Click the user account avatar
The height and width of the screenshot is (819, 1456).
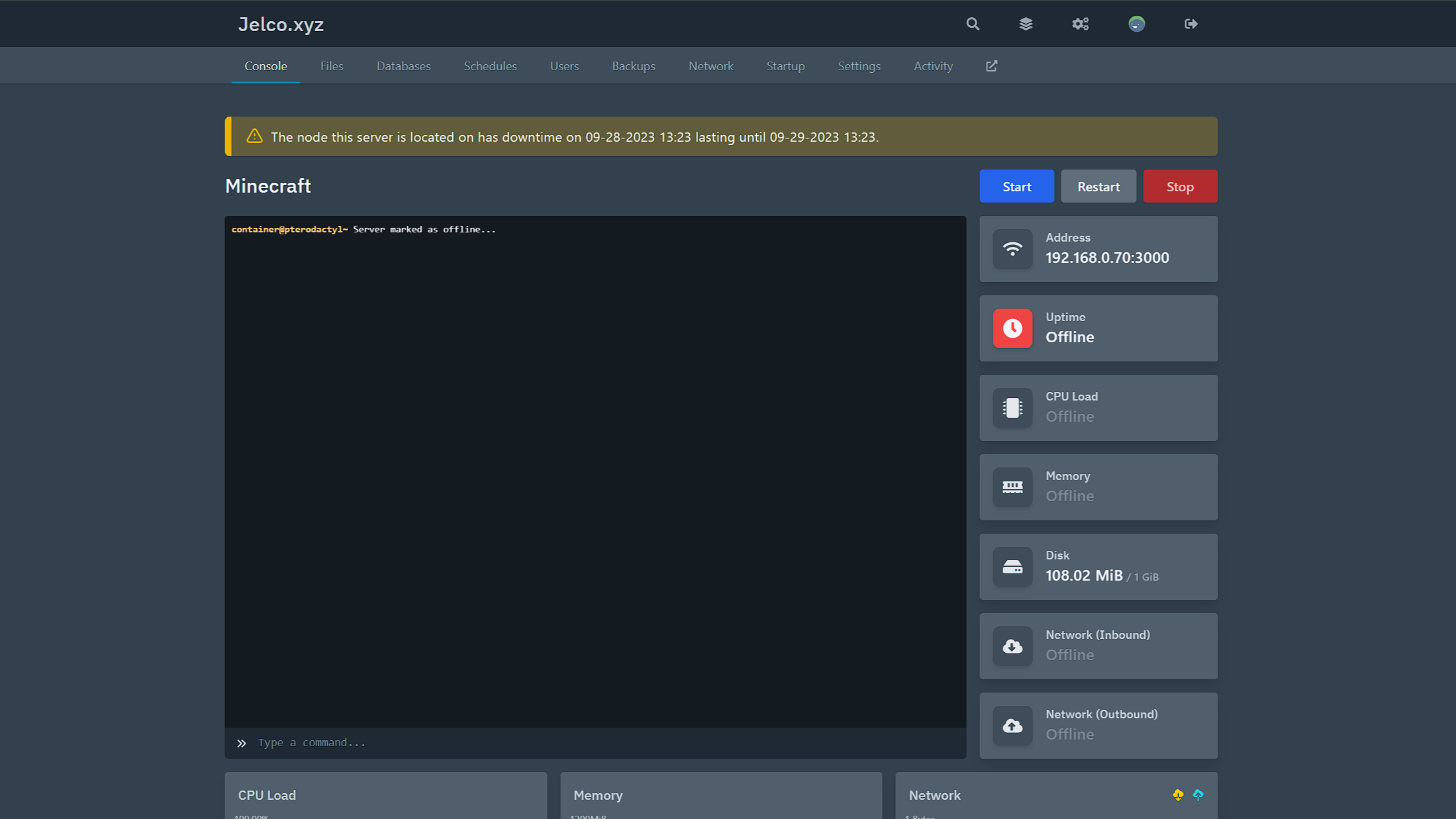1136,24
